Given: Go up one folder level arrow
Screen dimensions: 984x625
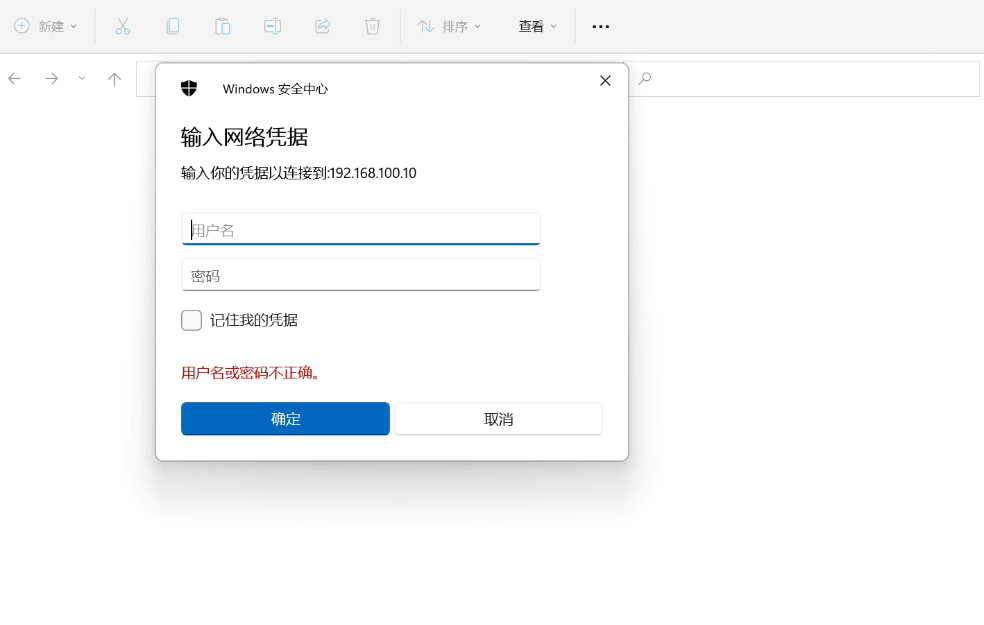Looking at the screenshot, I should point(114,78).
